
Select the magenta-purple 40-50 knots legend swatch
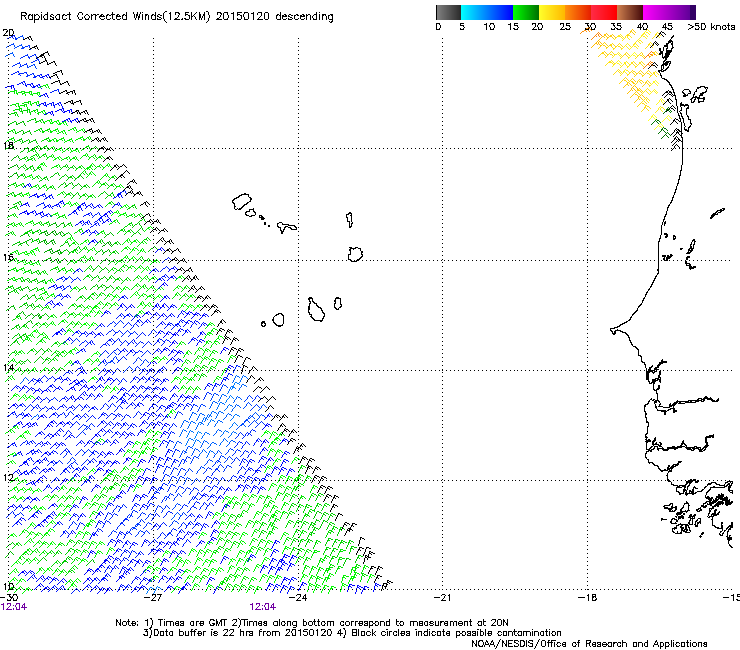pos(669,12)
